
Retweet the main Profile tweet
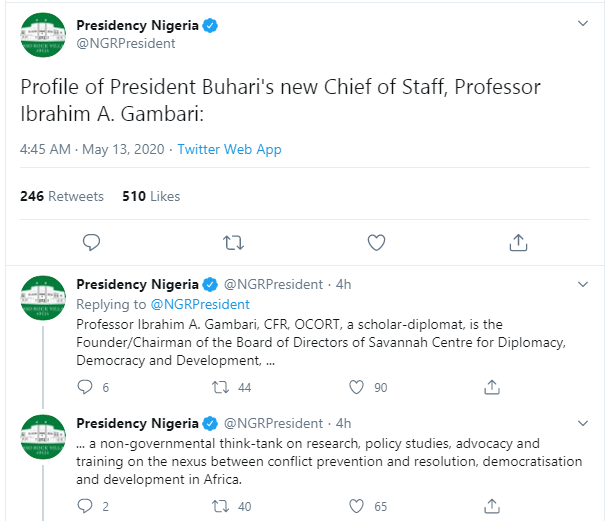233,243
